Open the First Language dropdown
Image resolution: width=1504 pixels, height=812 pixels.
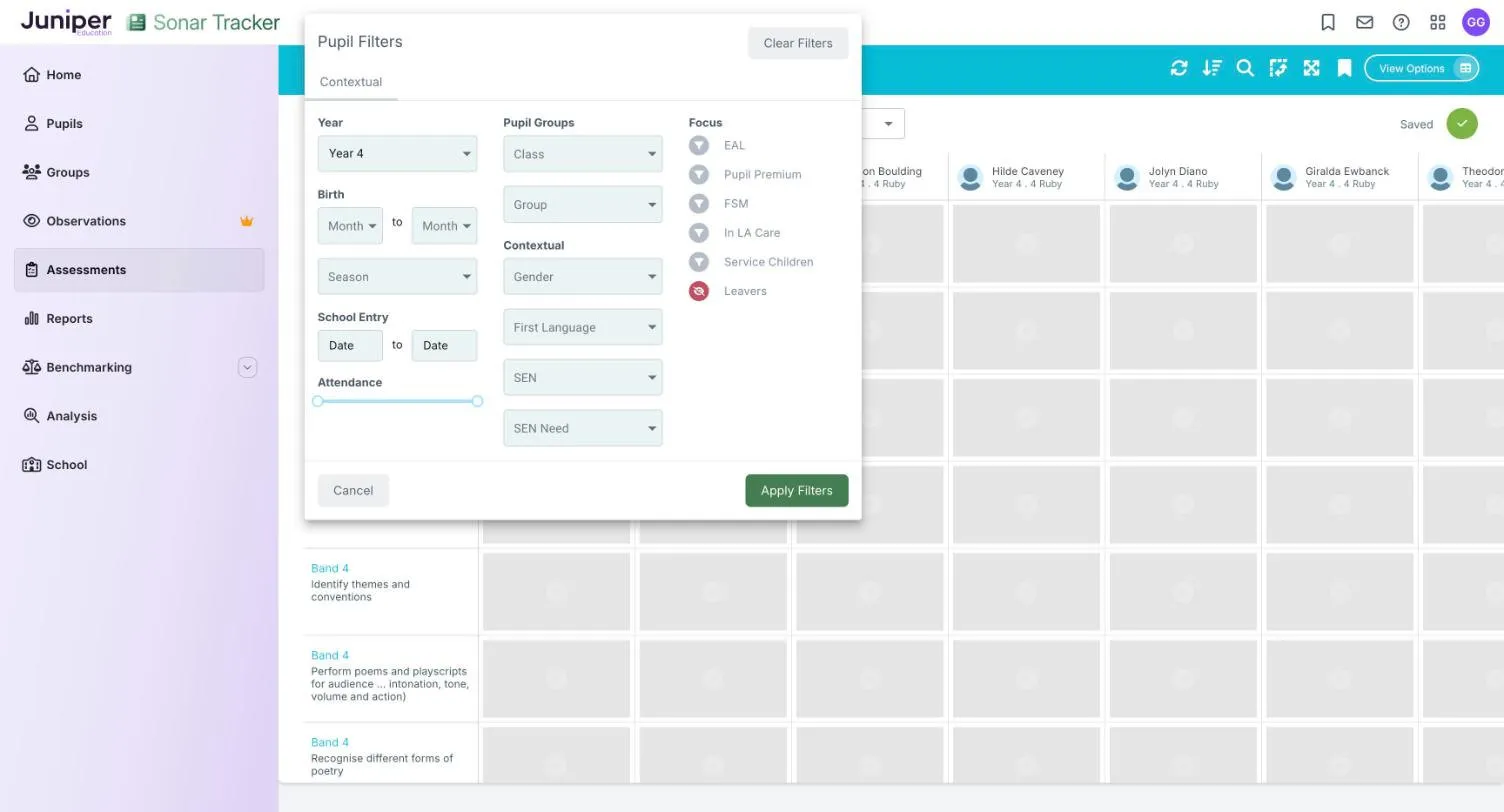(583, 327)
